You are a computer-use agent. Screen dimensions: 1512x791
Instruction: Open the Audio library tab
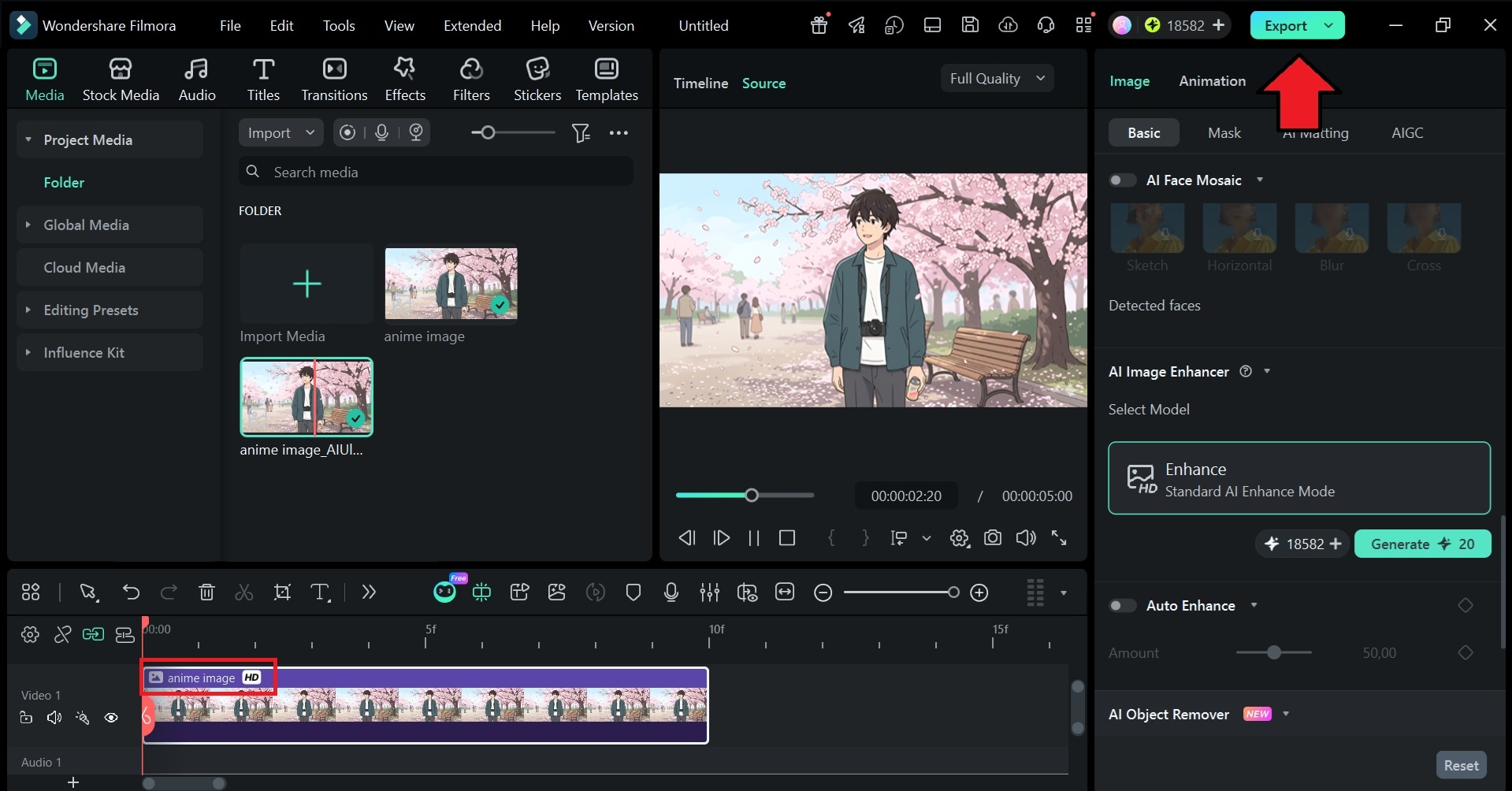(x=197, y=80)
